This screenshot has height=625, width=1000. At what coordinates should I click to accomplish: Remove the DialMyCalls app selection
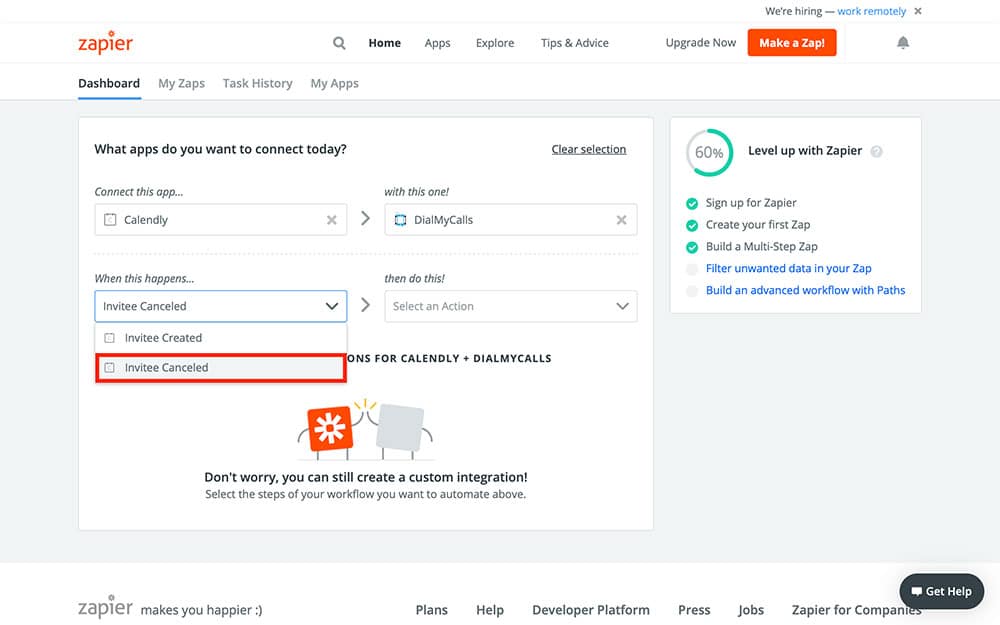pos(621,220)
